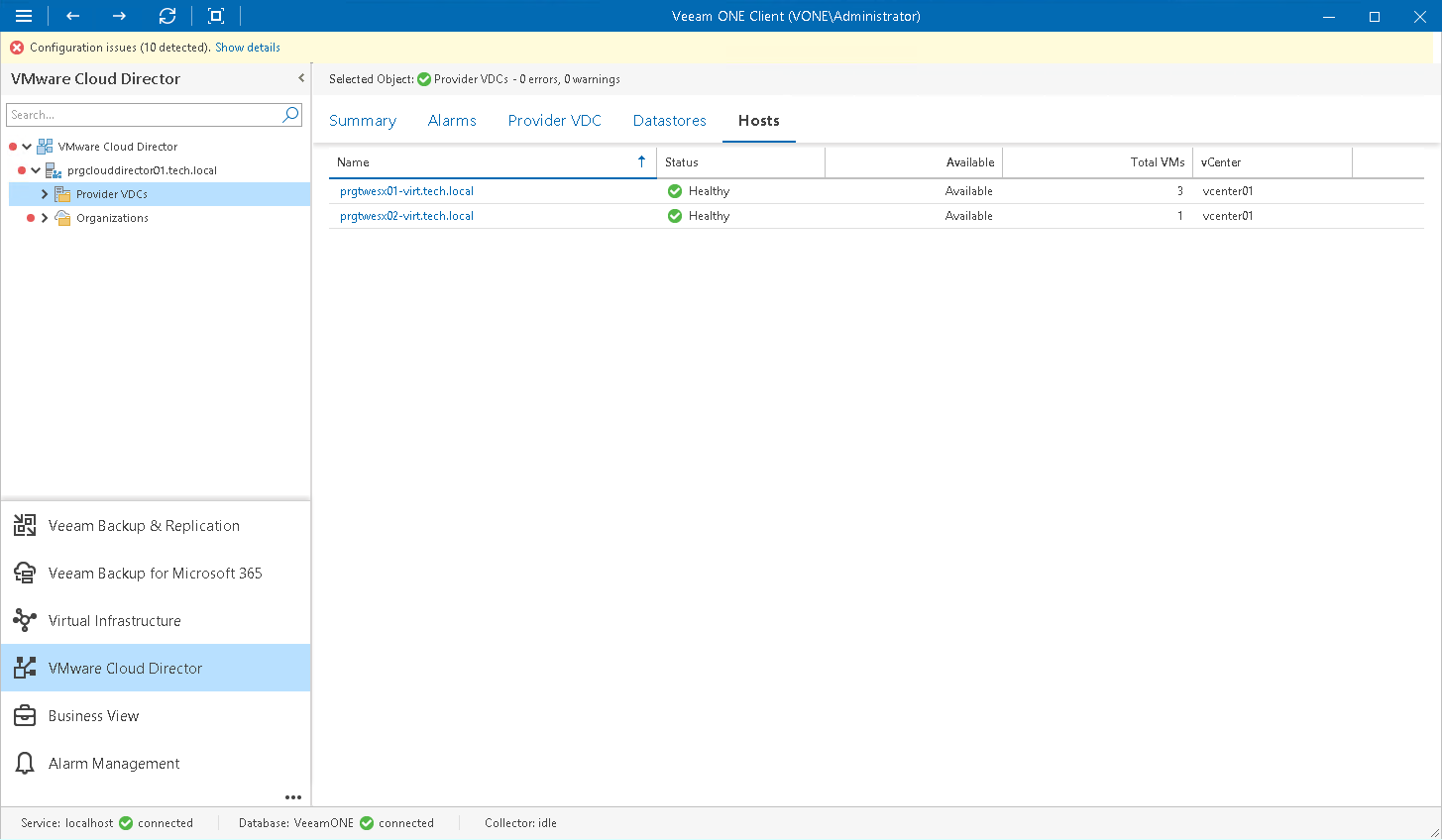Select the Hosts tab
Image resolution: width=1442 pixels, height=840 pixels.
pos(759,121)
